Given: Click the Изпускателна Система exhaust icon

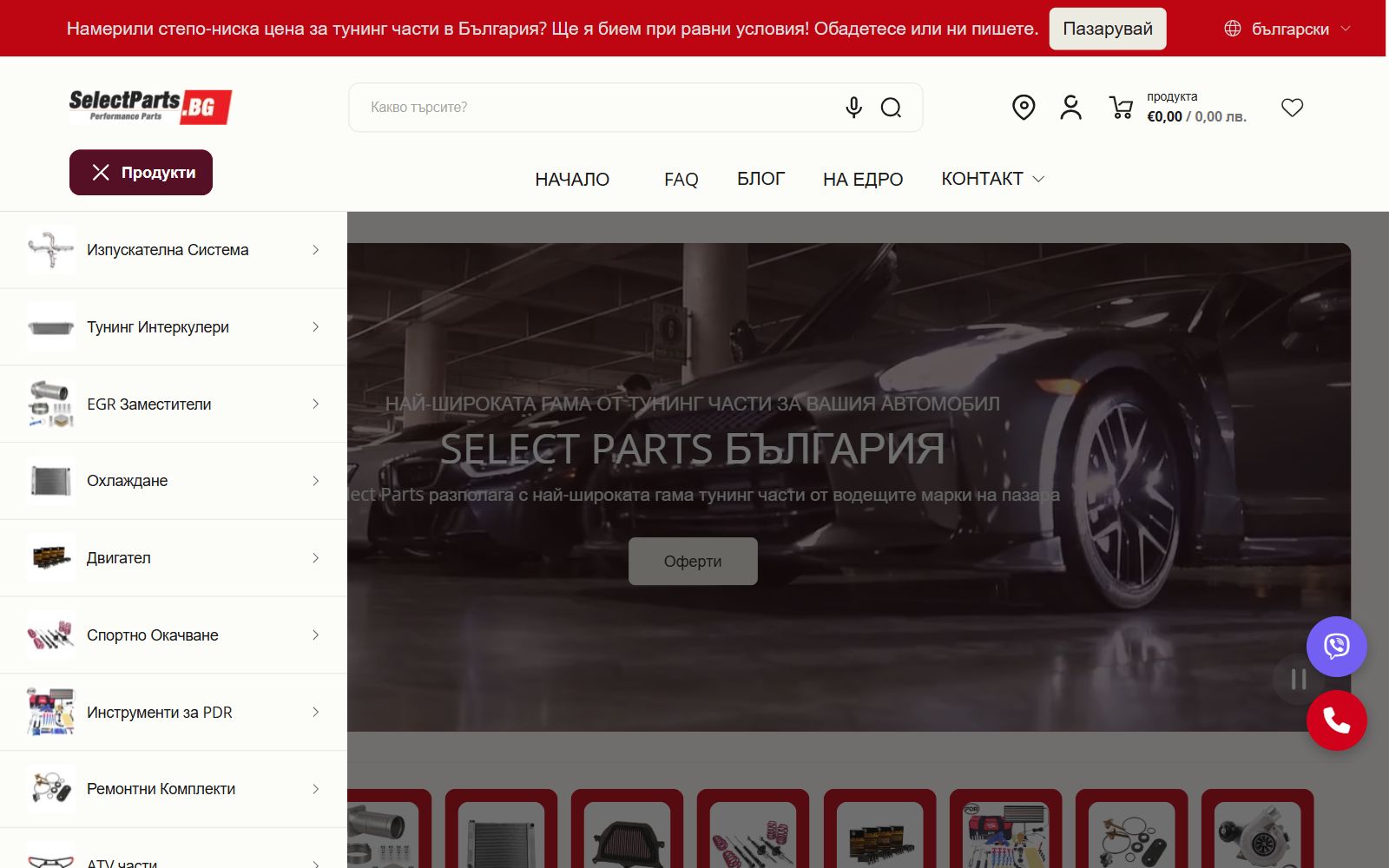Looking at the screenshot, I should click(x=50, y=250).
